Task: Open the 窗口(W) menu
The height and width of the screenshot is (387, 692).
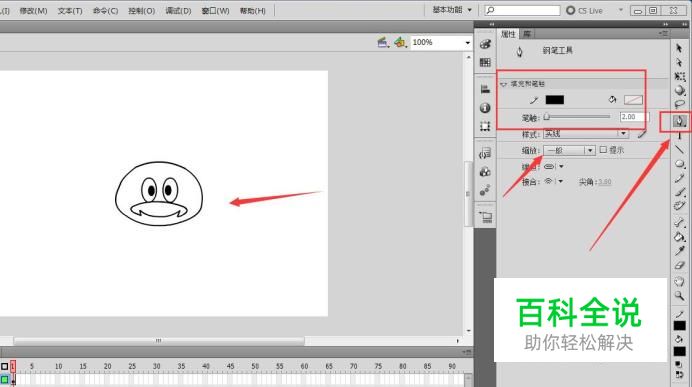Action: [215, 11]
